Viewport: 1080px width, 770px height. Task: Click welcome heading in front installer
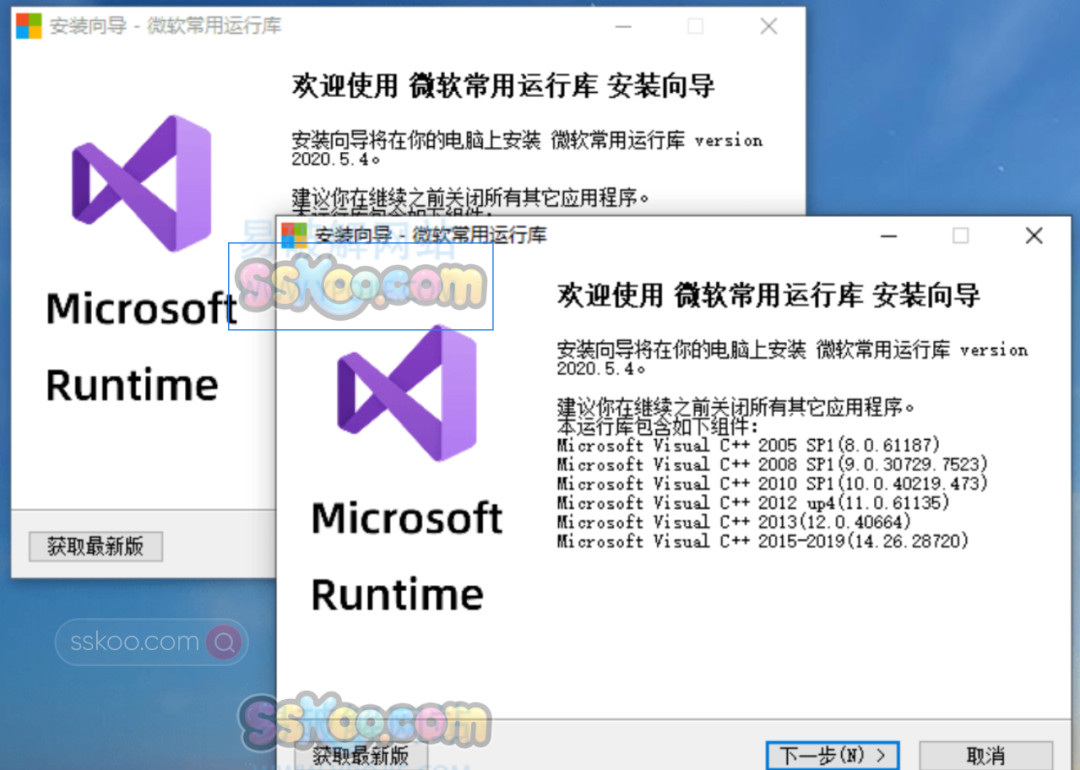(768, 295)
